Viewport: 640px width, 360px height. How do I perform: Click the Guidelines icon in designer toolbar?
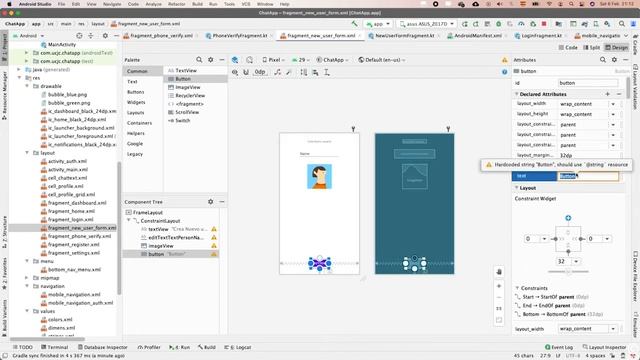click(x=327, y=72)
